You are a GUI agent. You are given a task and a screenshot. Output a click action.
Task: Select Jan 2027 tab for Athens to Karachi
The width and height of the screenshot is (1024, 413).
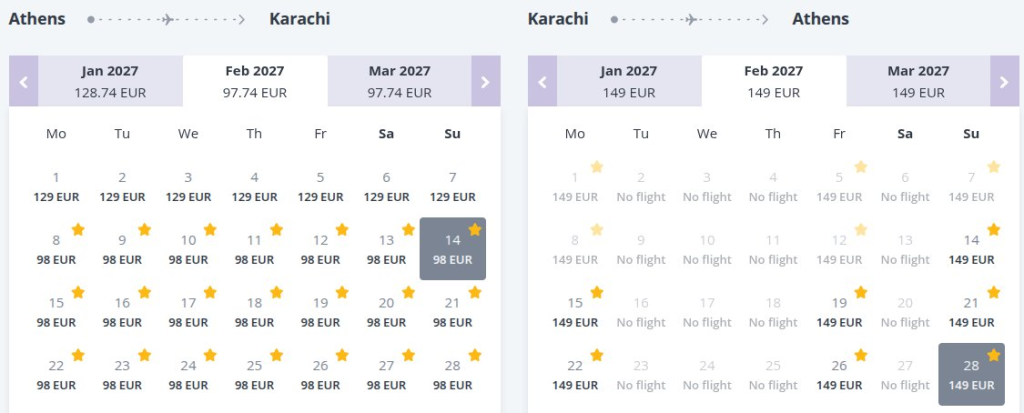click(110, 81)
